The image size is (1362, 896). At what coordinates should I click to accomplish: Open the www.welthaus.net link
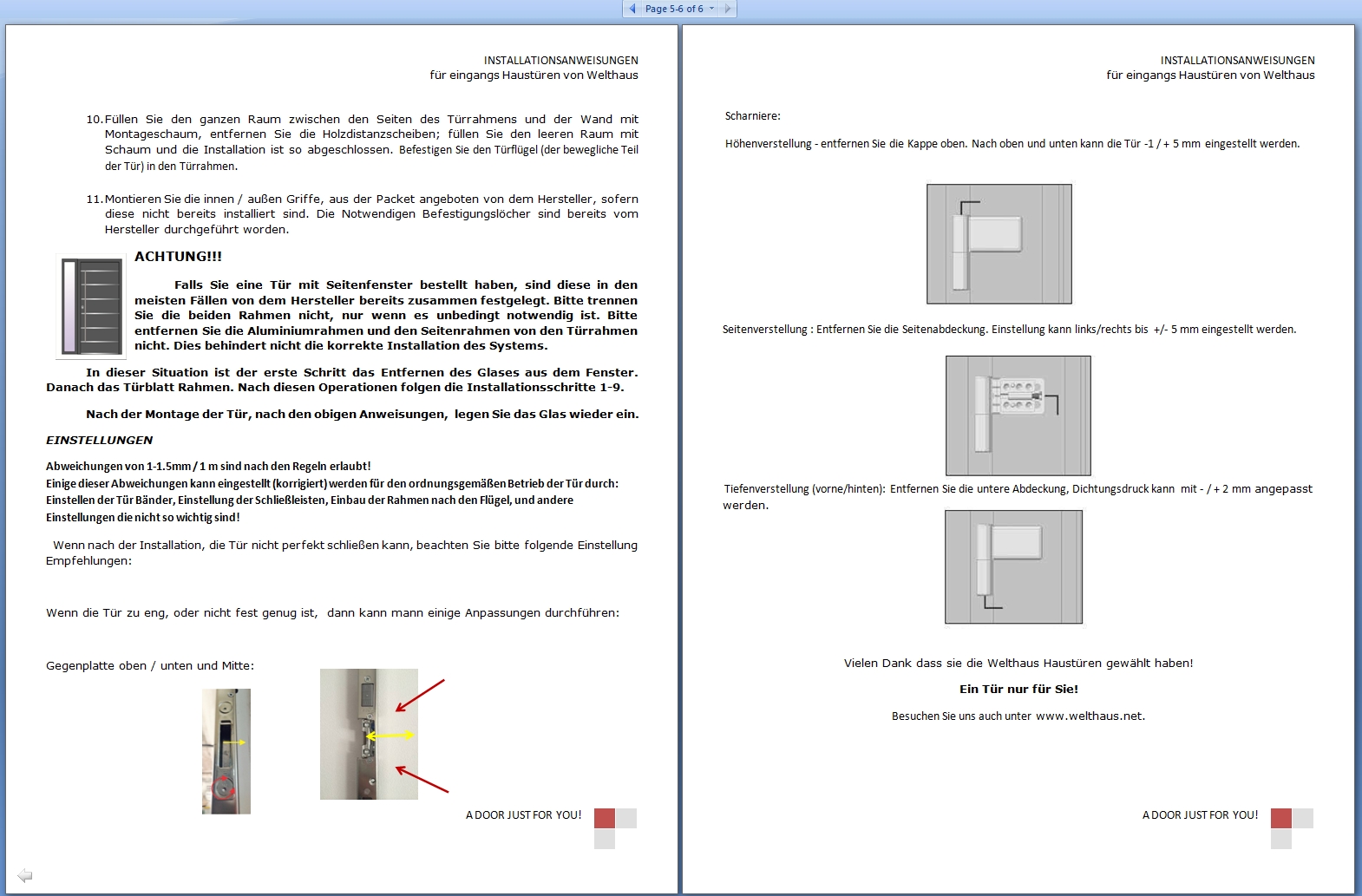point(1090,716)
